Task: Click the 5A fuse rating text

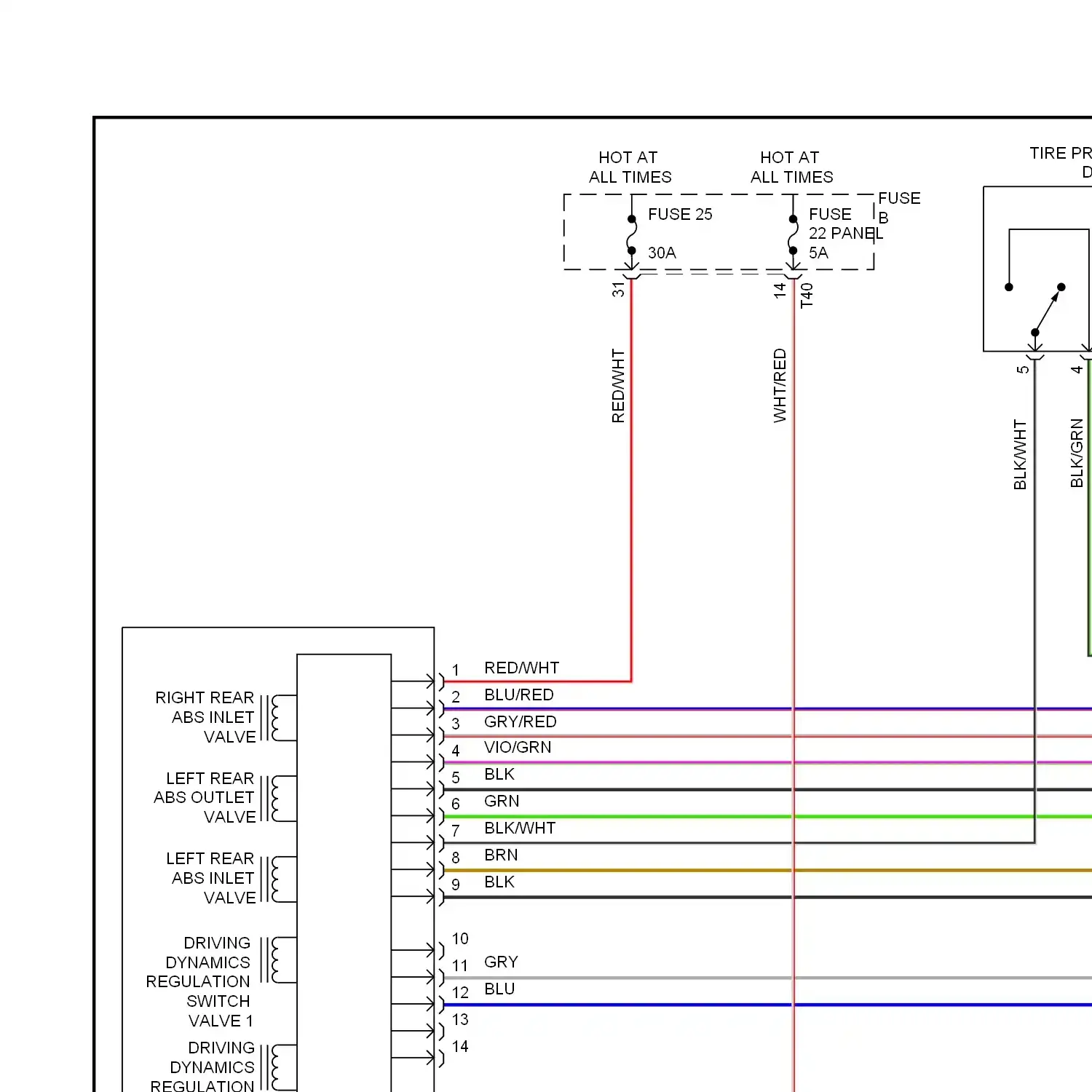Action: 818,253
